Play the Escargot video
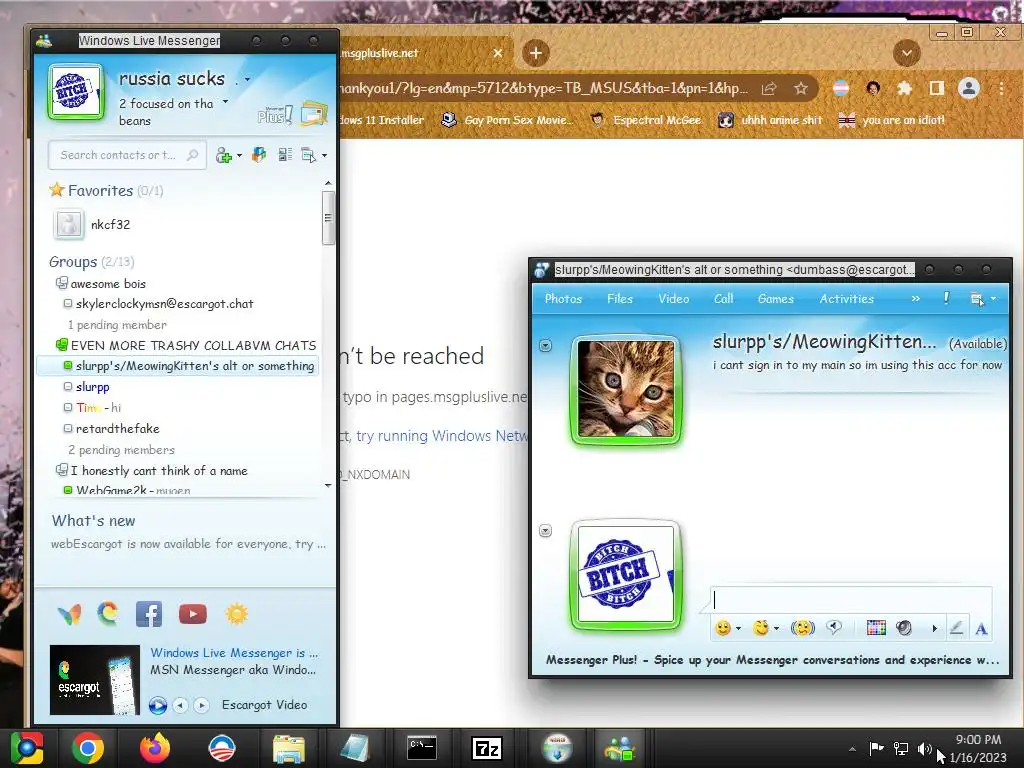Screen dimensions: 1024x768 (x=157, y=705)
